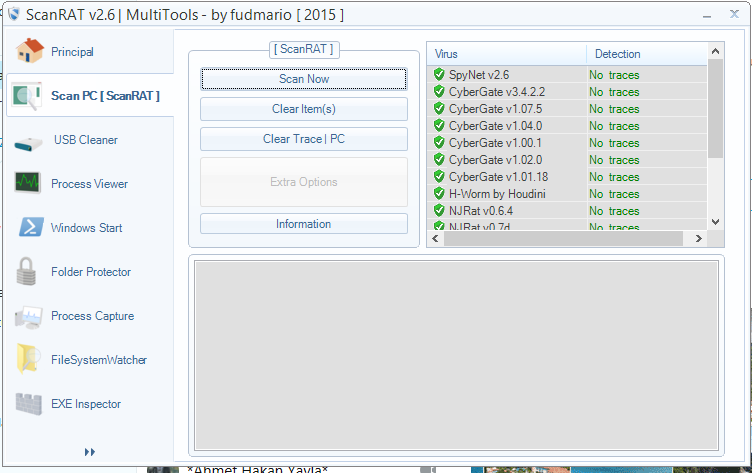The image size is (752, 473).
Task: Click the green shield beside CyberGate v1.02.0
Action: pyautogui.click(x=439, y=159)
